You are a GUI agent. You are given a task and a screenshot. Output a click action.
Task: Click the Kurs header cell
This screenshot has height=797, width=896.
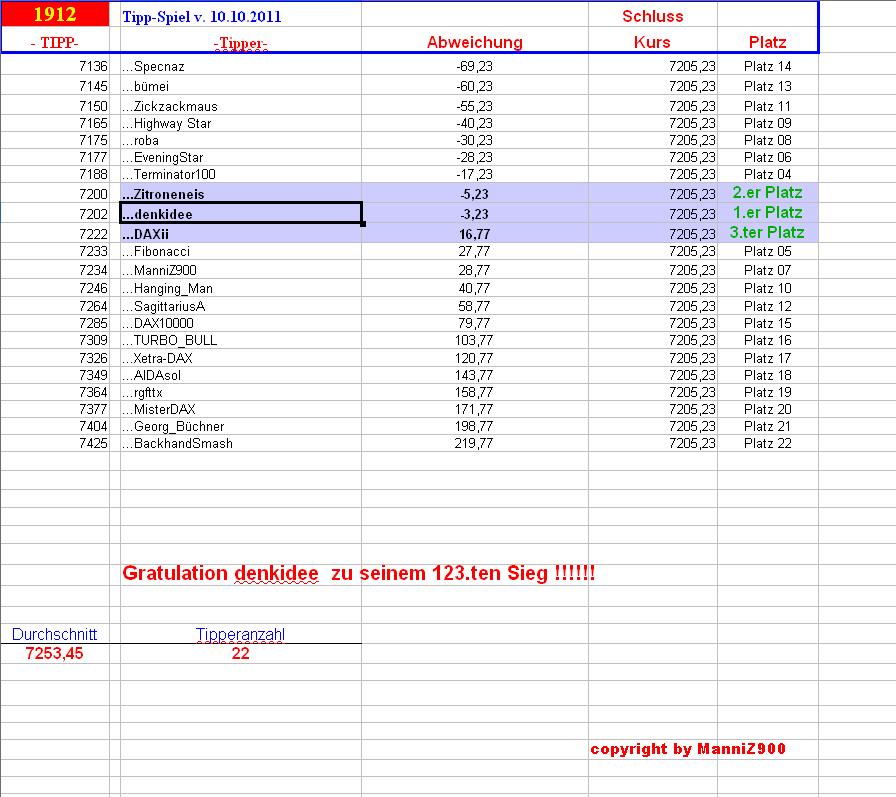pyautogui.click(x=652, y=42)
